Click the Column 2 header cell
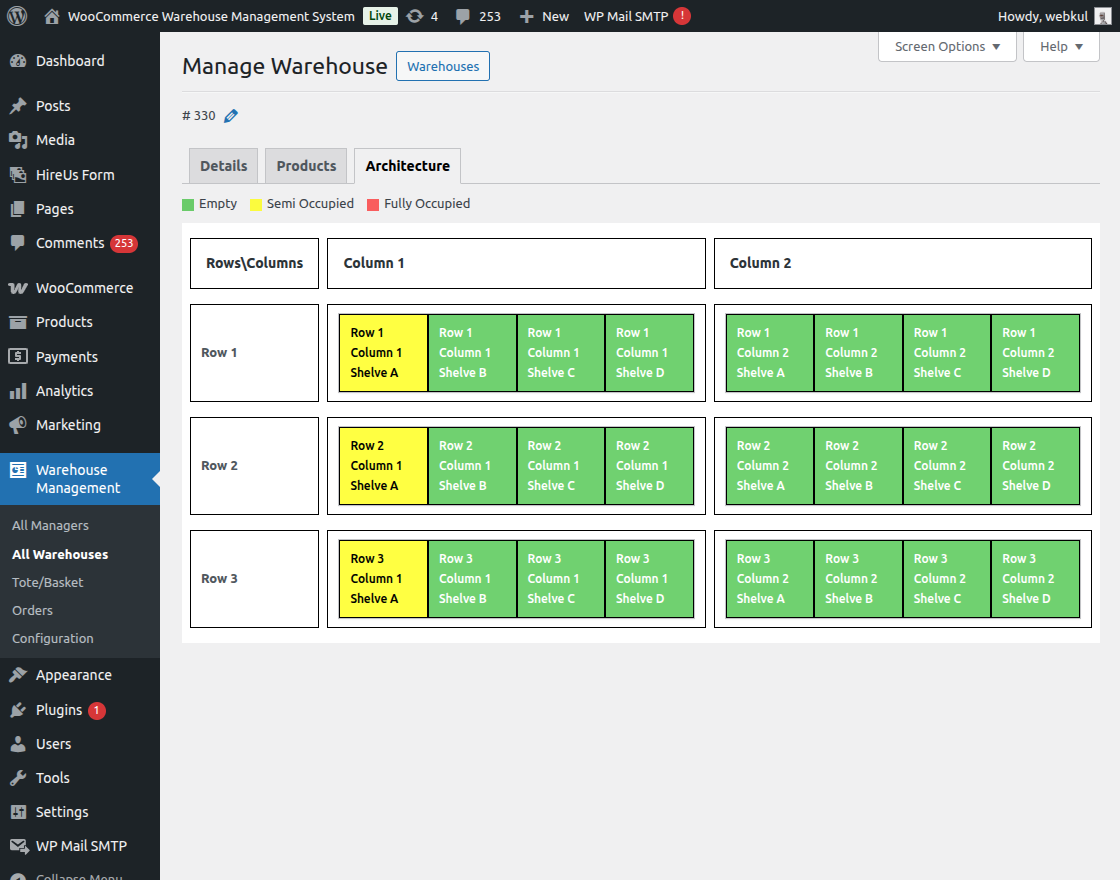 (903, 264)
